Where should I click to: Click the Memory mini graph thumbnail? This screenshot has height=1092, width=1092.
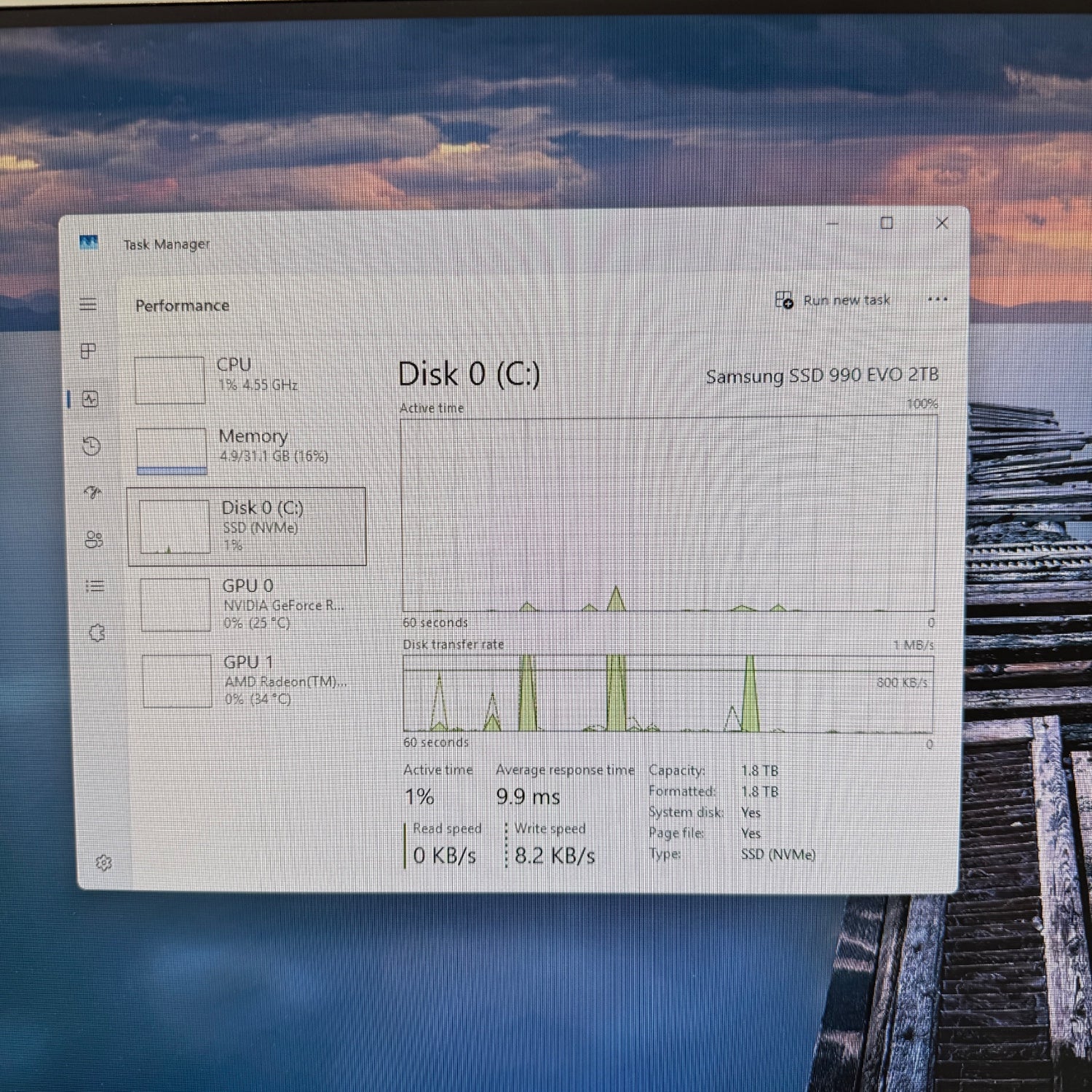pyautogui.click(x=172, y=451)
